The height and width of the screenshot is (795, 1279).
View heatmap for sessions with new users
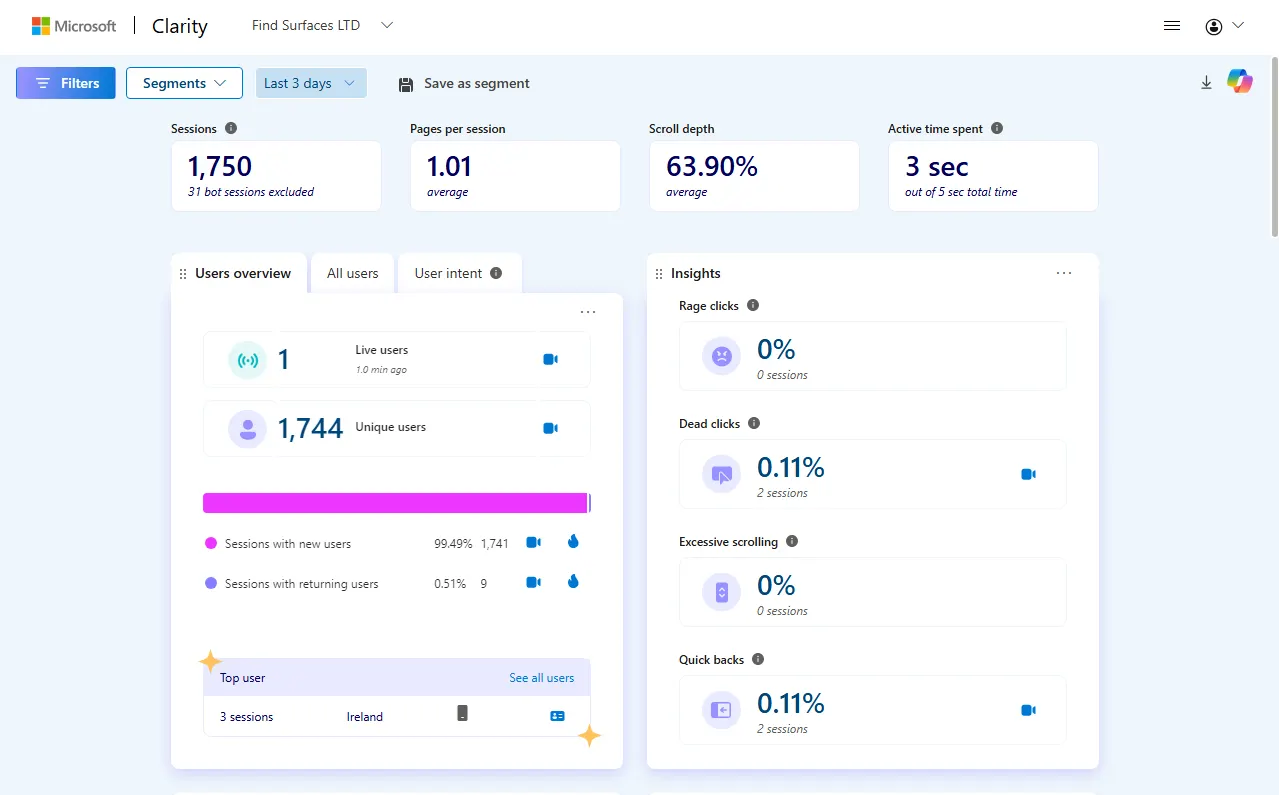pyautogui.click(x=573, y=542)
